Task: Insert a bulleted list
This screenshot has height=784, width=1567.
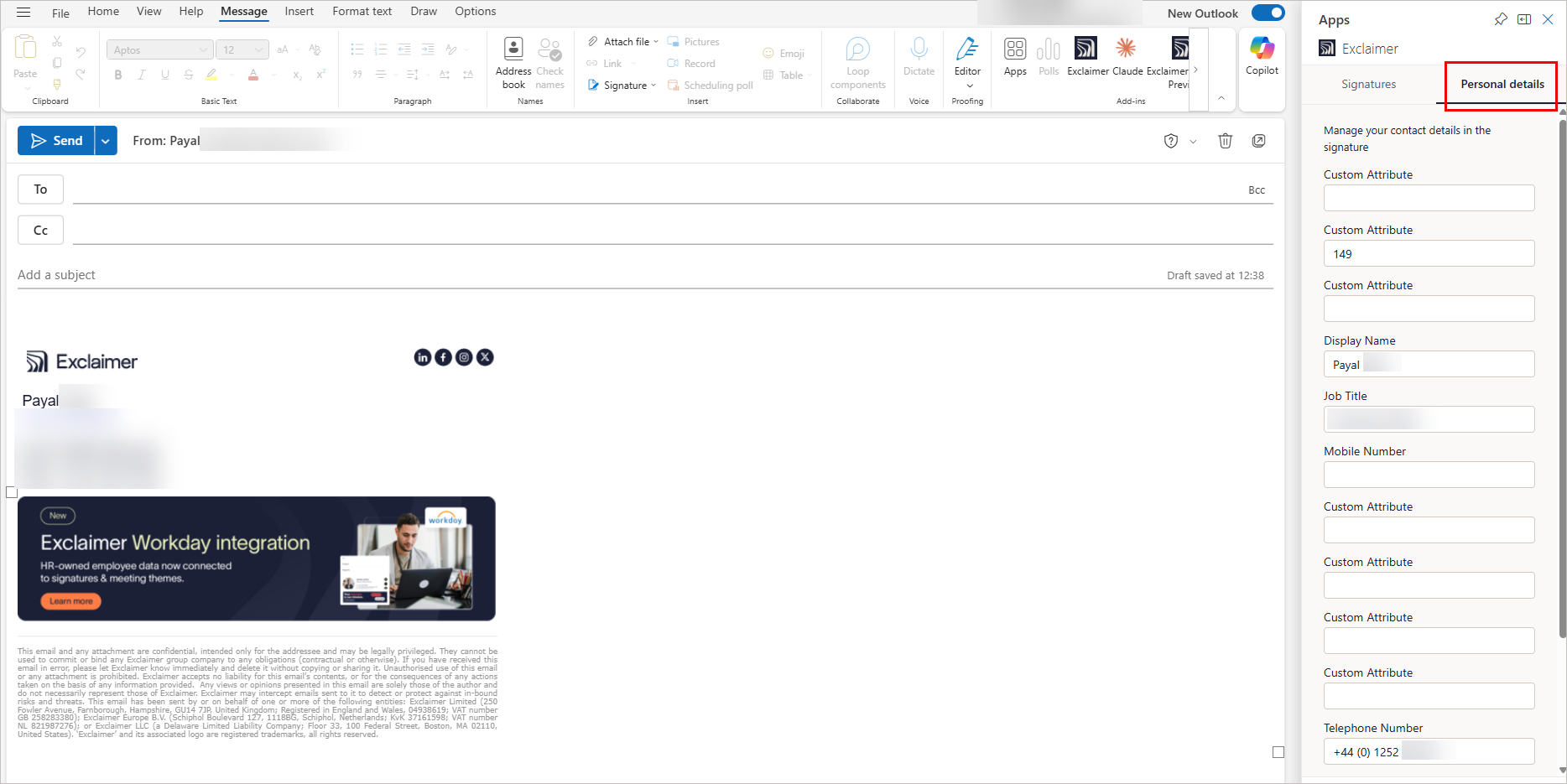Action: coord(357,49)
